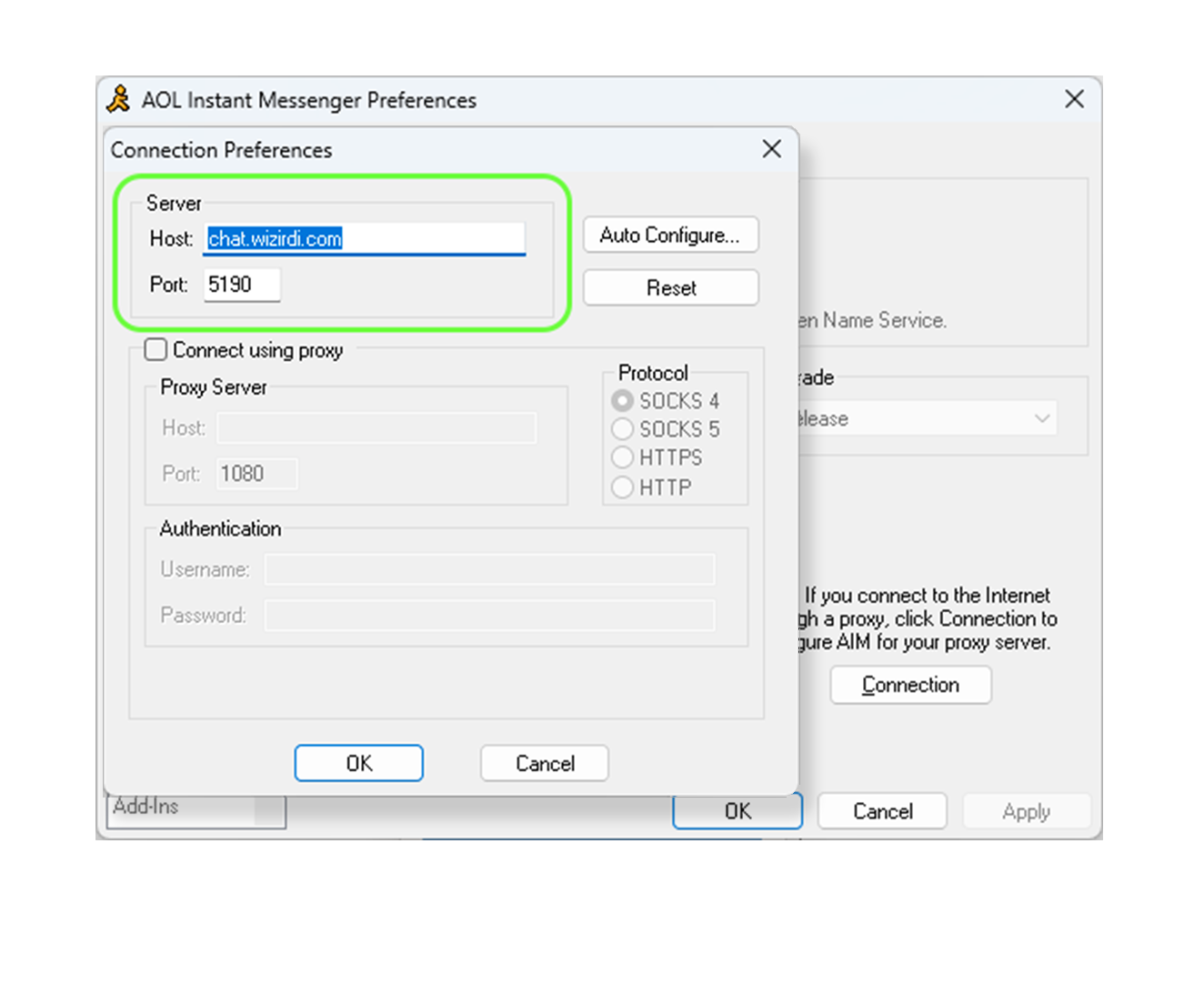
Task: Click the AIM running man icon in title bar
Action: [118, 99]
